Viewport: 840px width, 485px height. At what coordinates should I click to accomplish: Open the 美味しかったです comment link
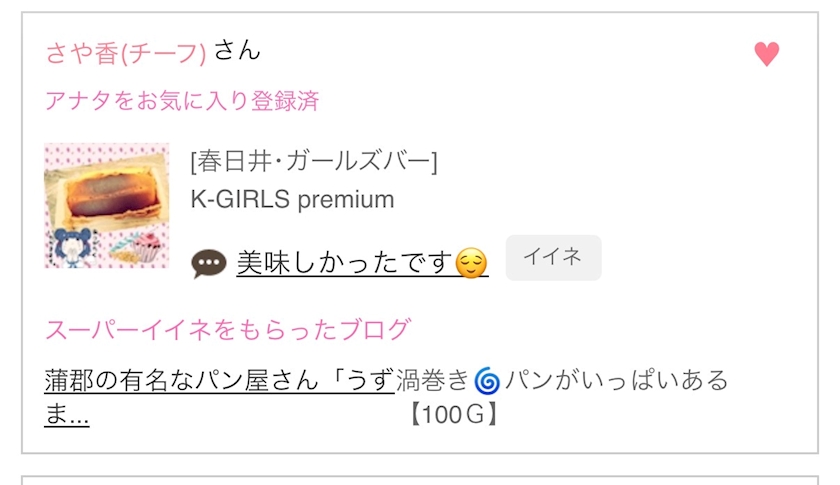coord(345,263)
